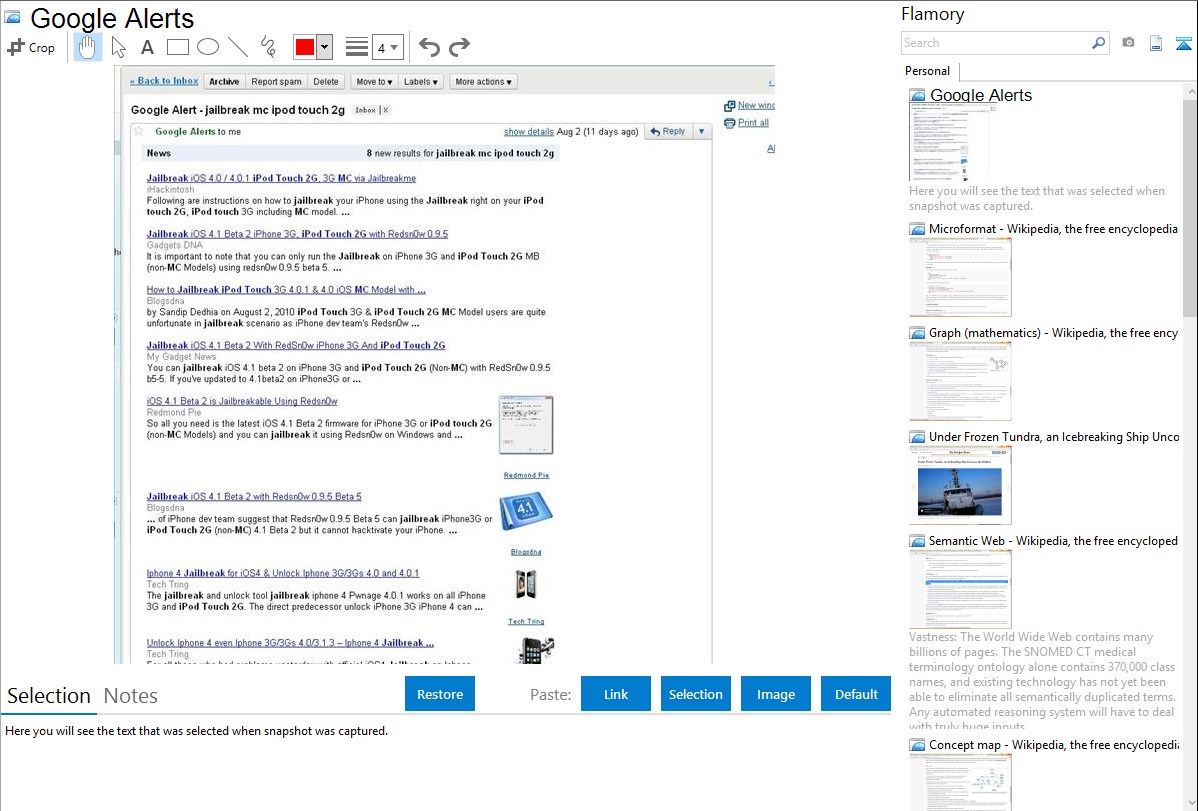Undo the last edit

(x=429, y=47)
